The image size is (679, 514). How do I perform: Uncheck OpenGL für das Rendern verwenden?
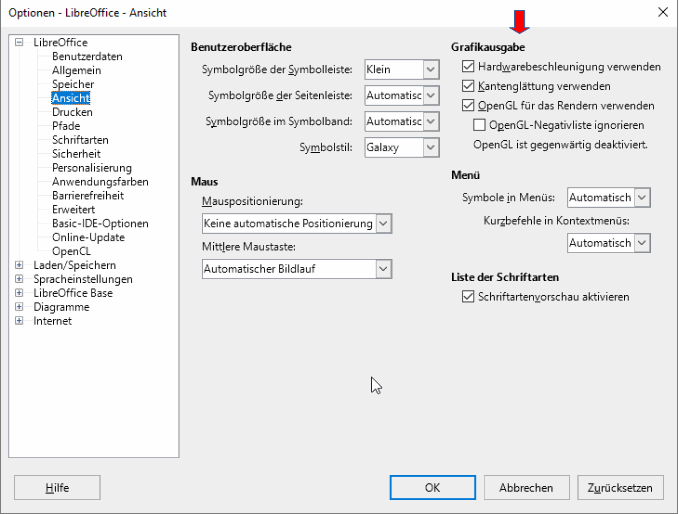click(x=468, y=105)
